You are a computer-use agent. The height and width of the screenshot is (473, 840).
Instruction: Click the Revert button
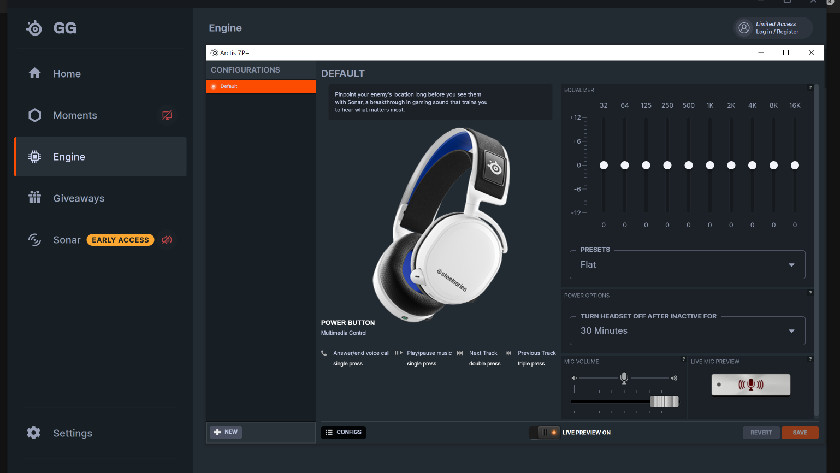pos(760,432)
